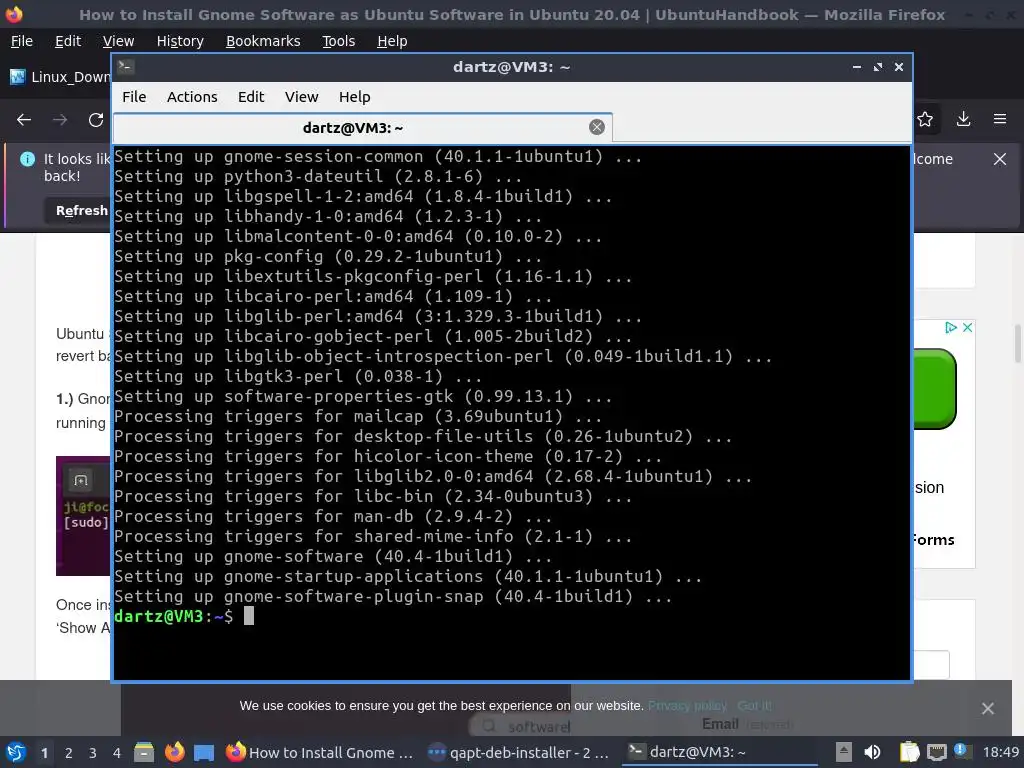The image size is (1024, 768).
Task: Open the network status tray icon
Action: tap(936, 752)
